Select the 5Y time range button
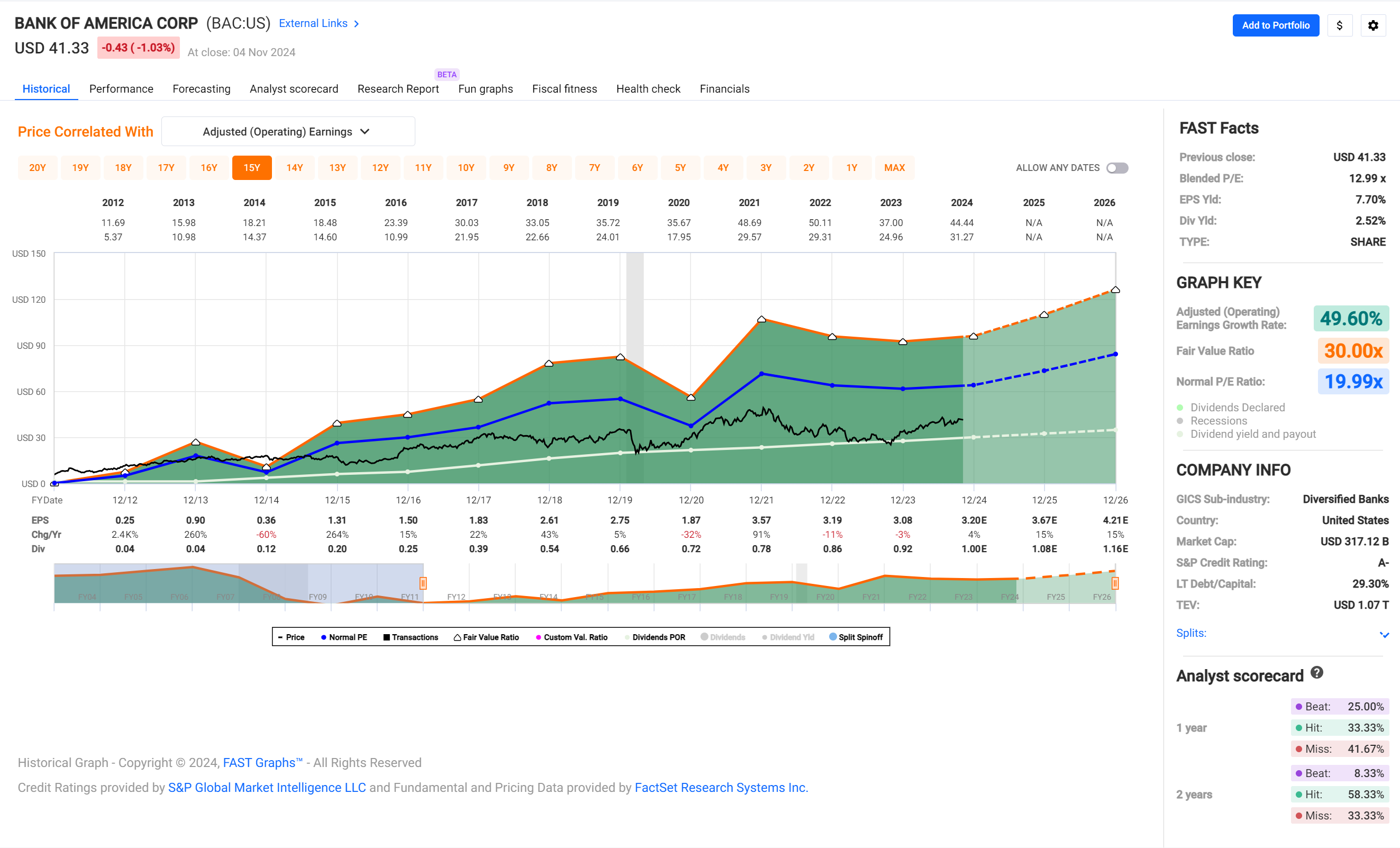 [680, 168]
